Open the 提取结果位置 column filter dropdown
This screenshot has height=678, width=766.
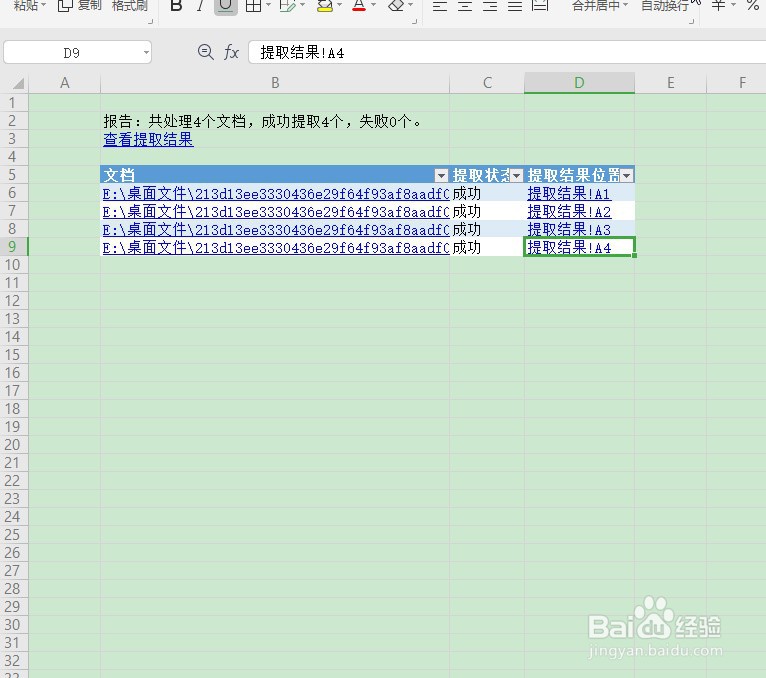(x=627, y=175)
